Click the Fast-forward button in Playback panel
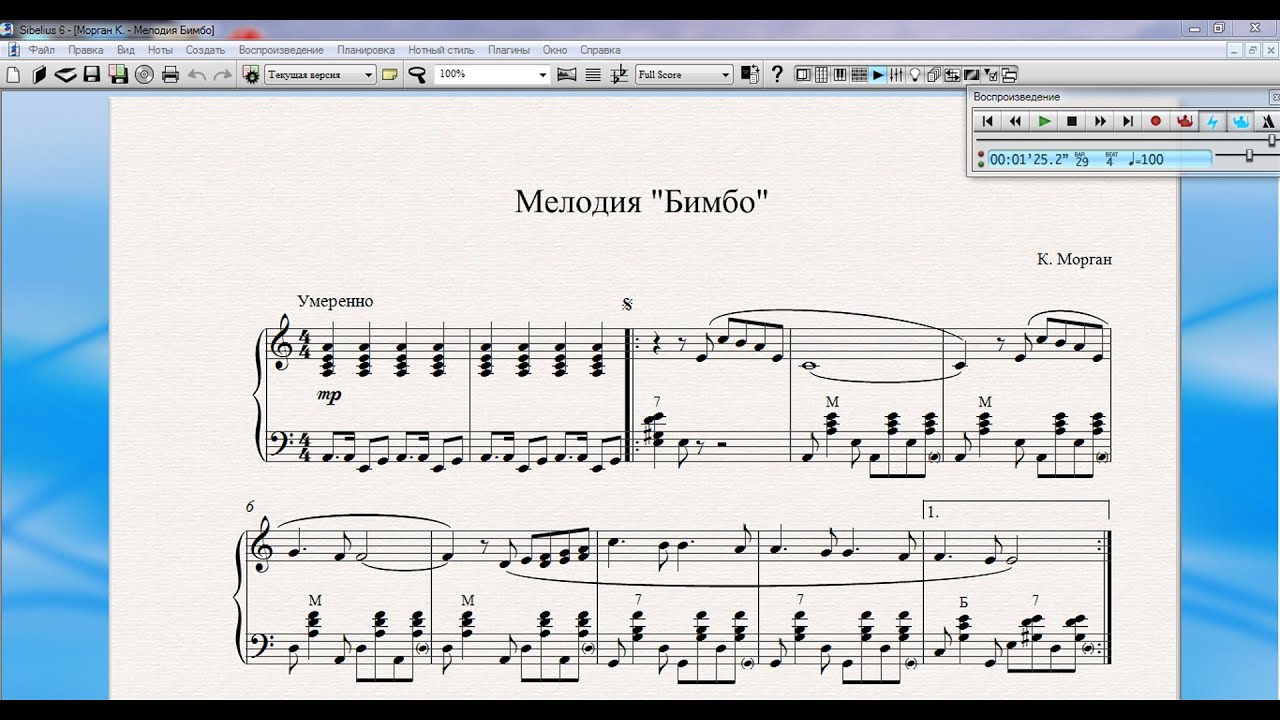This screenshot has height=720, width=1280. 1100,121
